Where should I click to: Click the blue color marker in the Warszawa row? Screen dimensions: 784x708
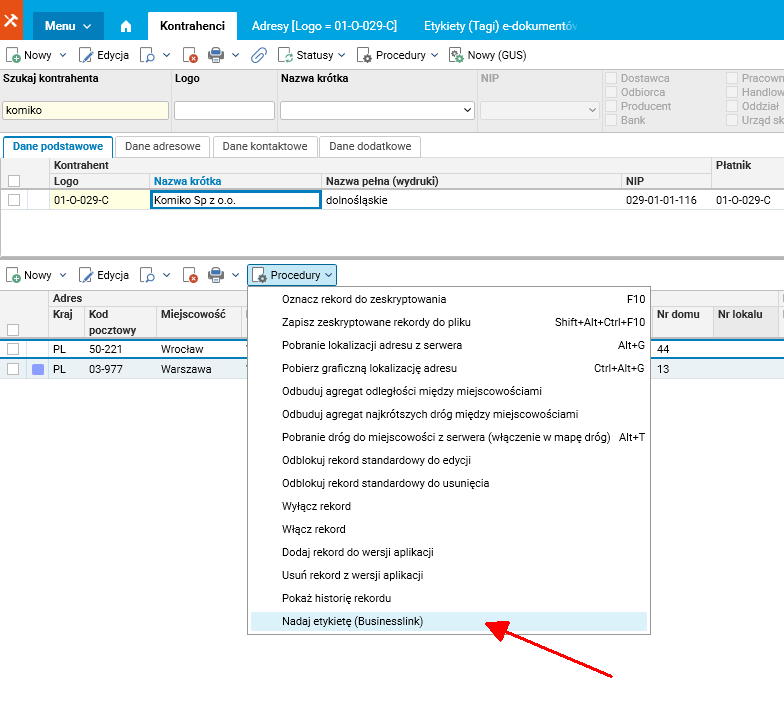[38, 370]
